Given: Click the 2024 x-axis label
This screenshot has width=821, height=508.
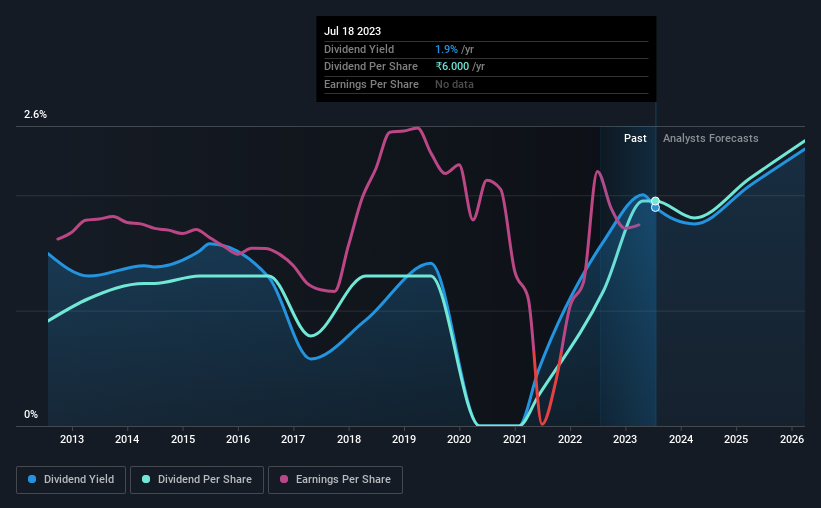Looking at the screenshot, I should (681, 439).
